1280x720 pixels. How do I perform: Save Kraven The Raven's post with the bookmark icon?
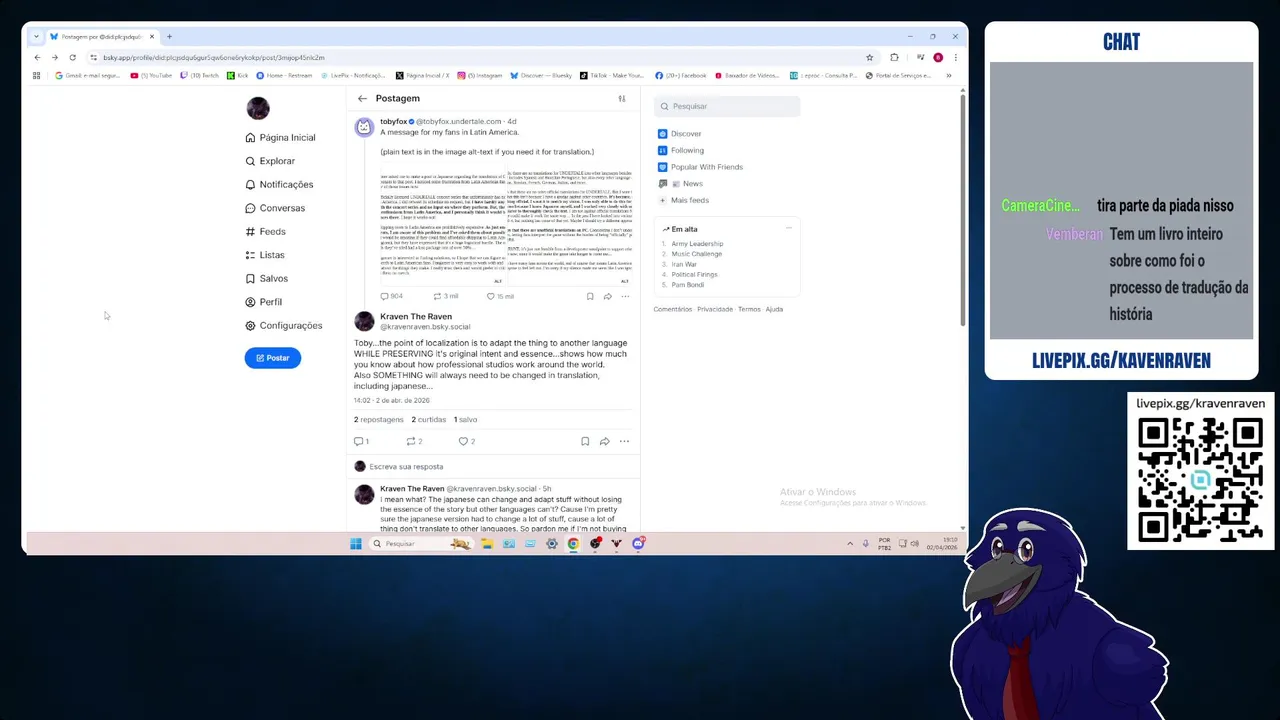pyautogui.click(x=585, y=441)
